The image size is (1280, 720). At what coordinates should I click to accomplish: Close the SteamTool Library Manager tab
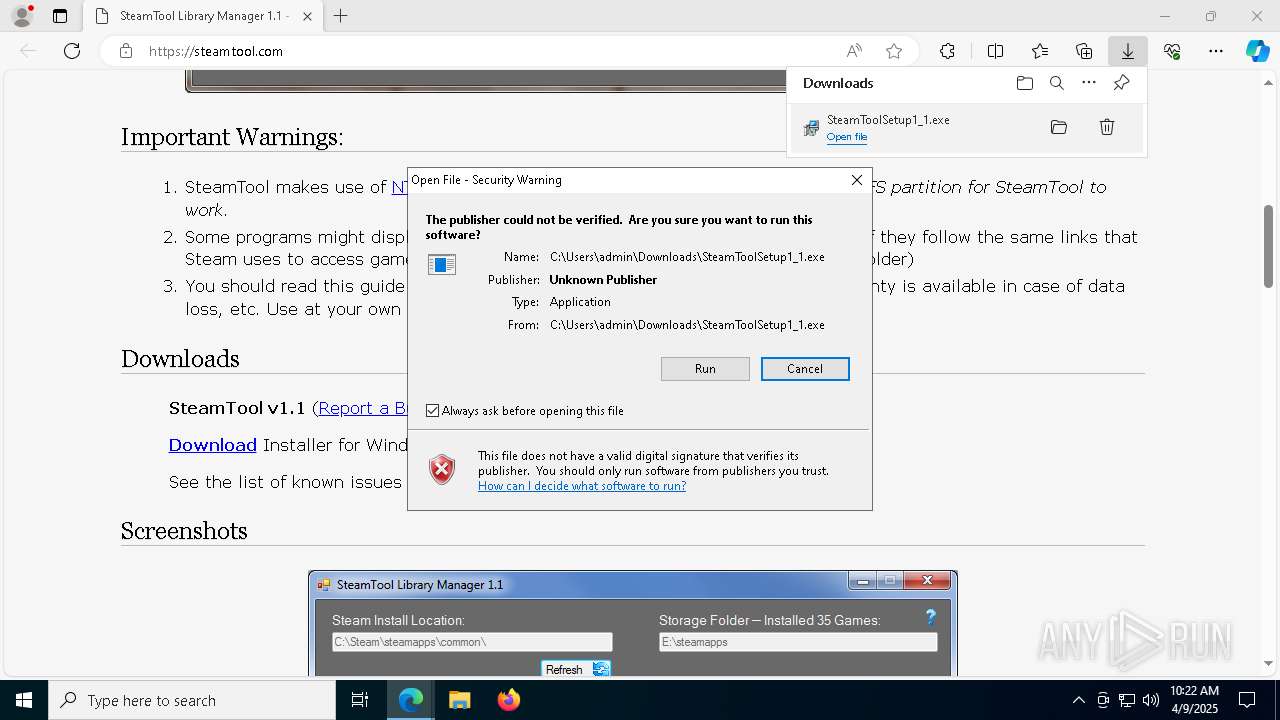(307, 16)
